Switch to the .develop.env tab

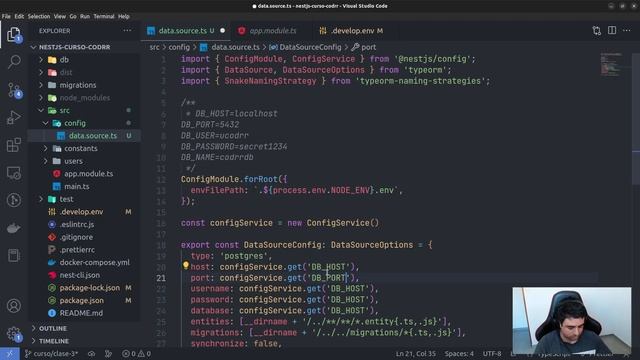(357, 31)
